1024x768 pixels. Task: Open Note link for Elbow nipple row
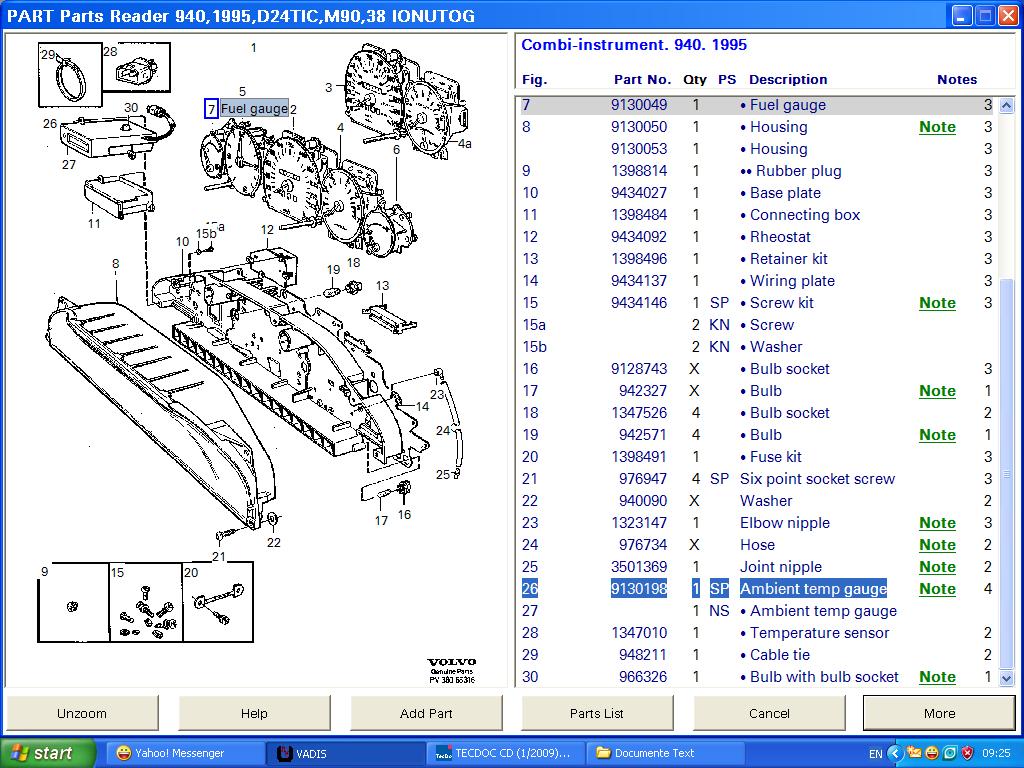(937, 523)
